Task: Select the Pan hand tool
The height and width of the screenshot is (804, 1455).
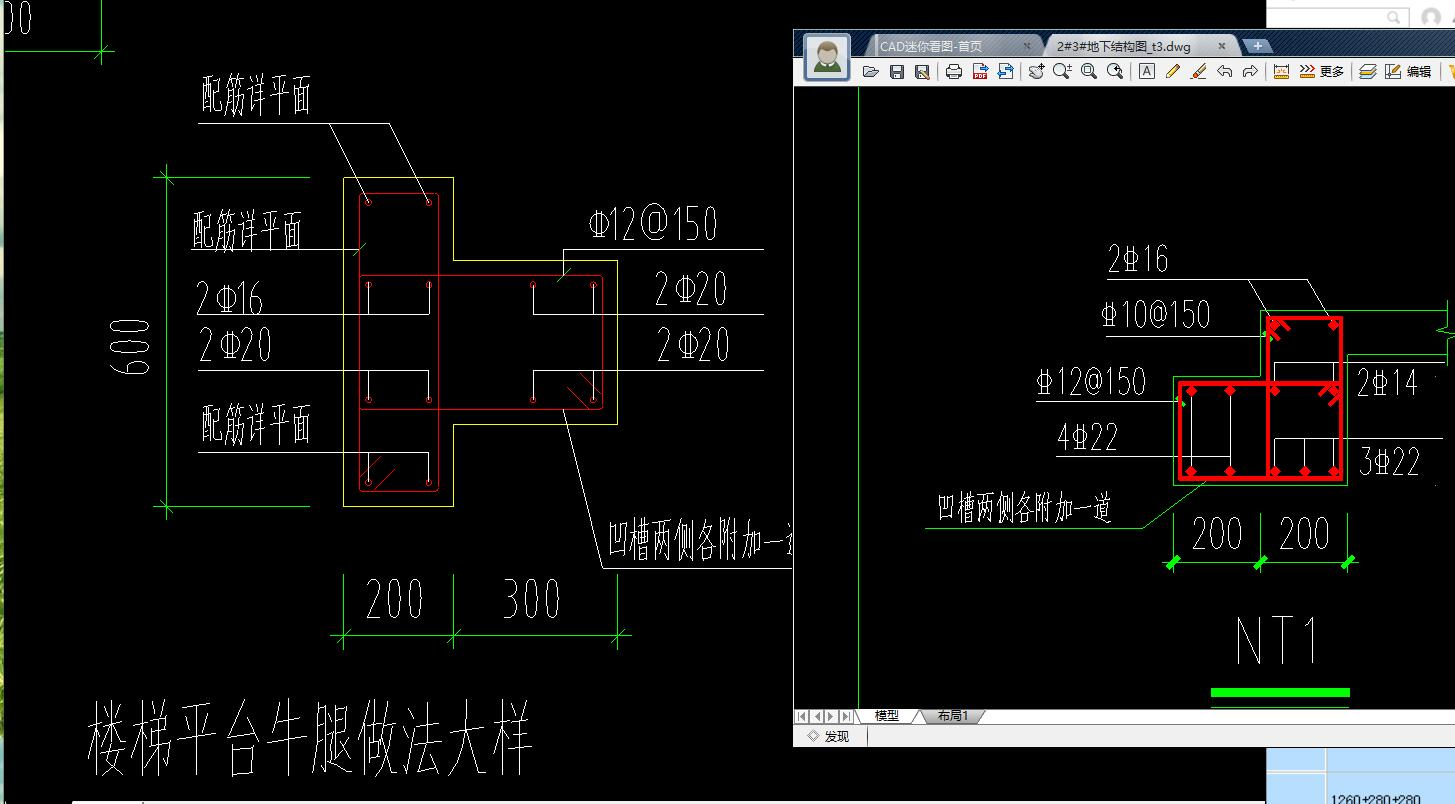Action: pos(1037,71)
